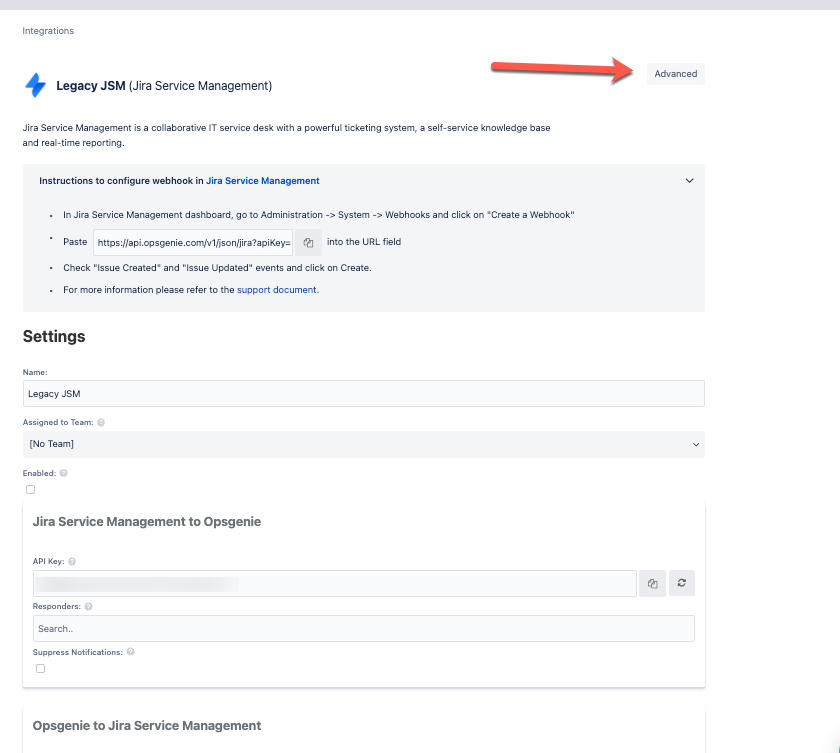Click the Settings heading
840x753 pixels.
54,336
